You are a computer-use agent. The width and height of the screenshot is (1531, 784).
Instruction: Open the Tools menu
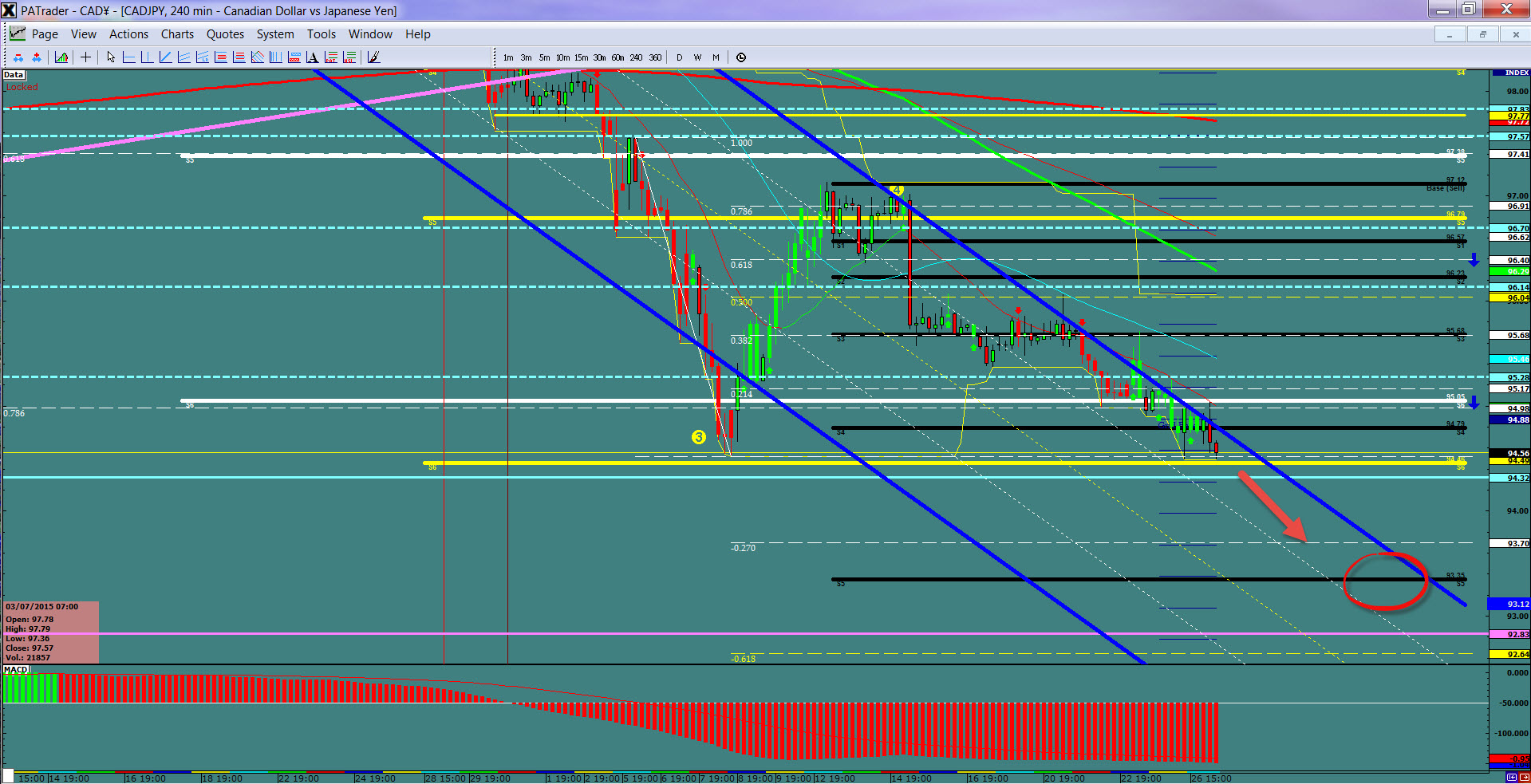[x=322, y=34]
